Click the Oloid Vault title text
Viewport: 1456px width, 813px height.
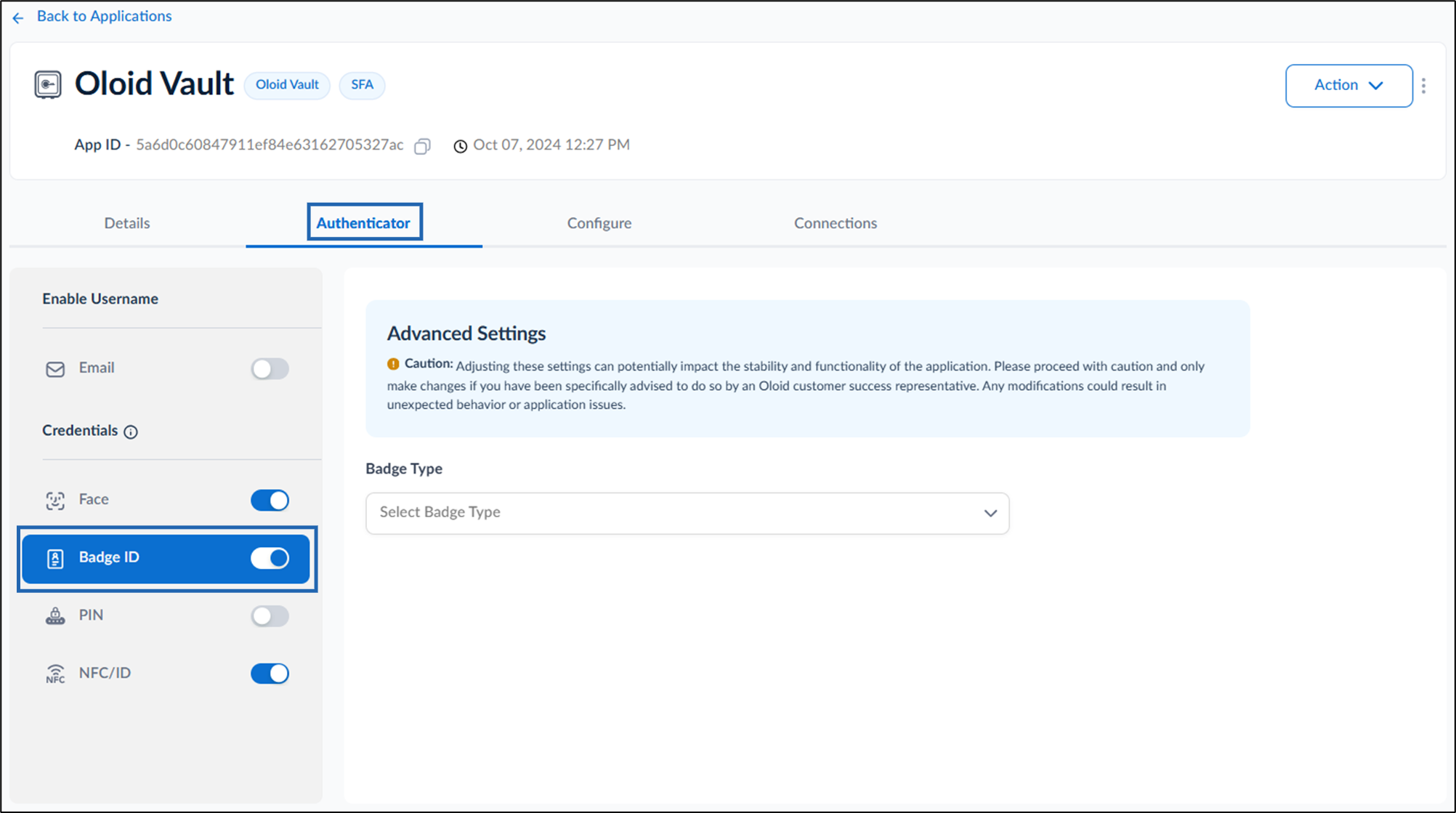[154, 84]
